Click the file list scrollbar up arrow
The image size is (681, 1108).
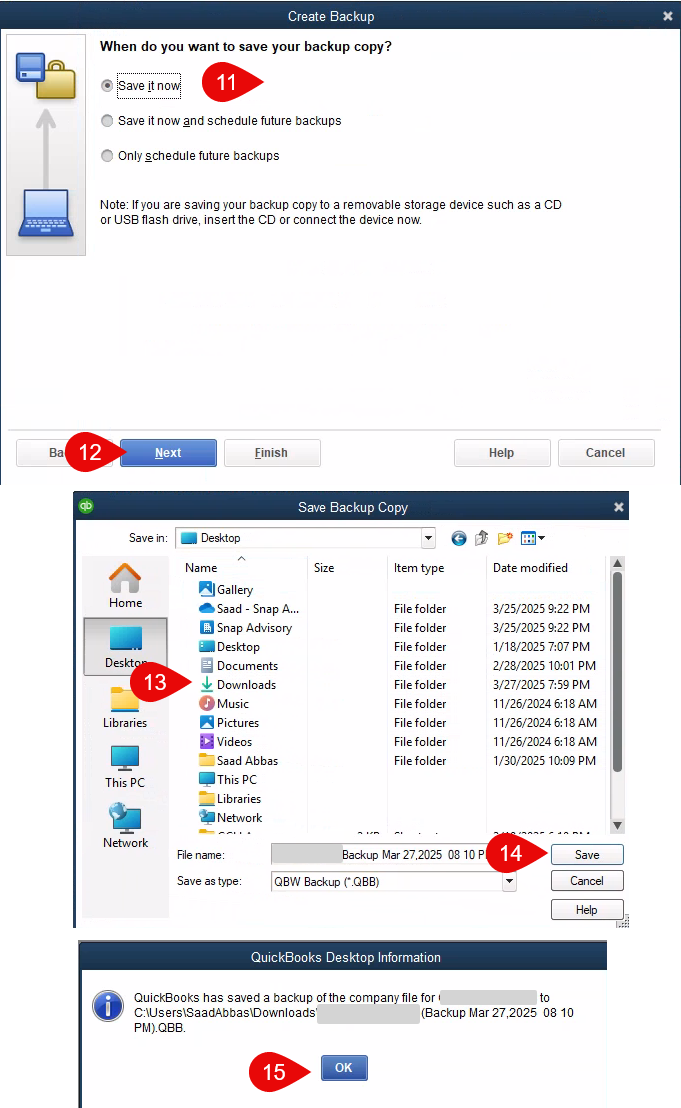[617, 563]
